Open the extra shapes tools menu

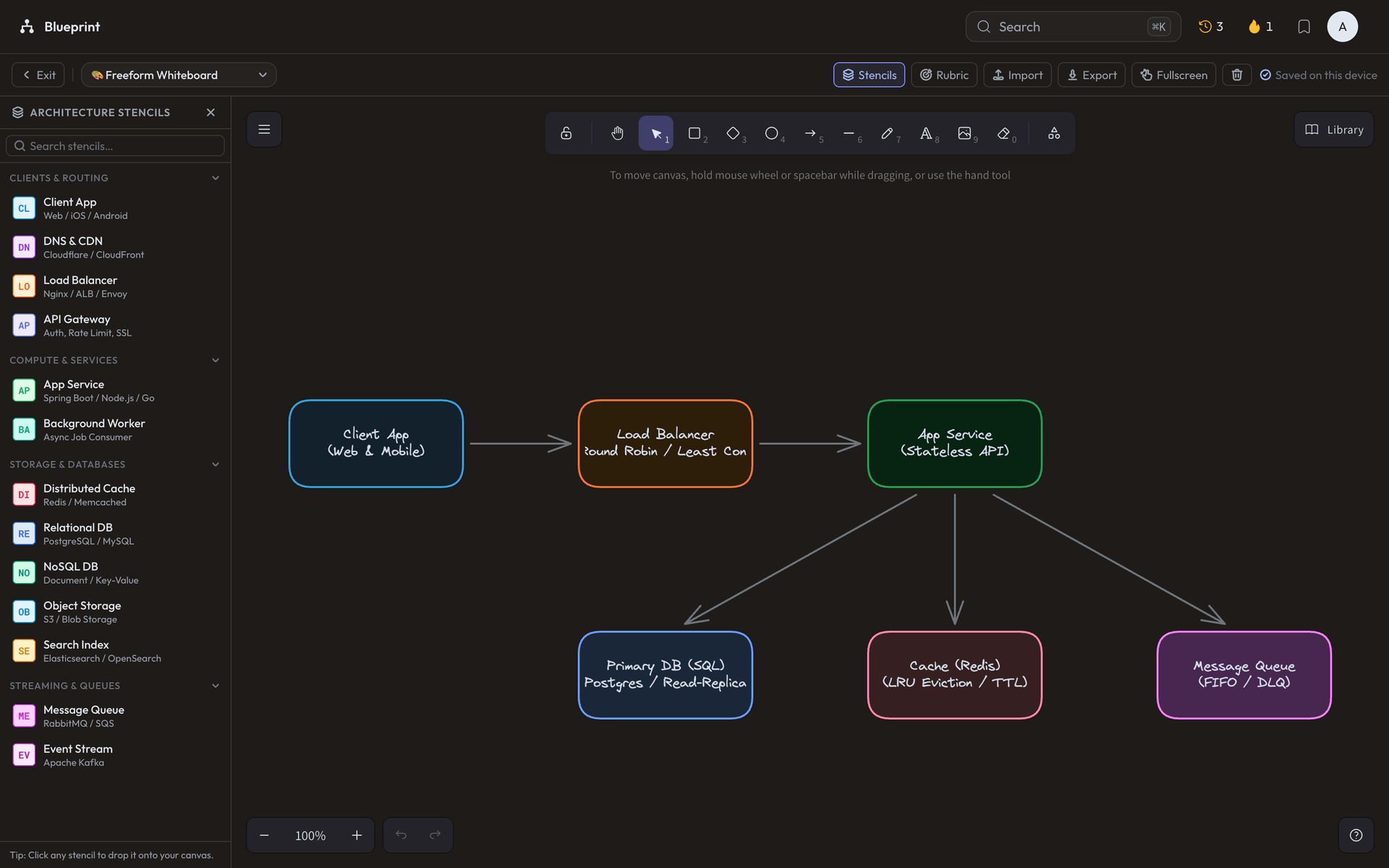click(1054, 133)
